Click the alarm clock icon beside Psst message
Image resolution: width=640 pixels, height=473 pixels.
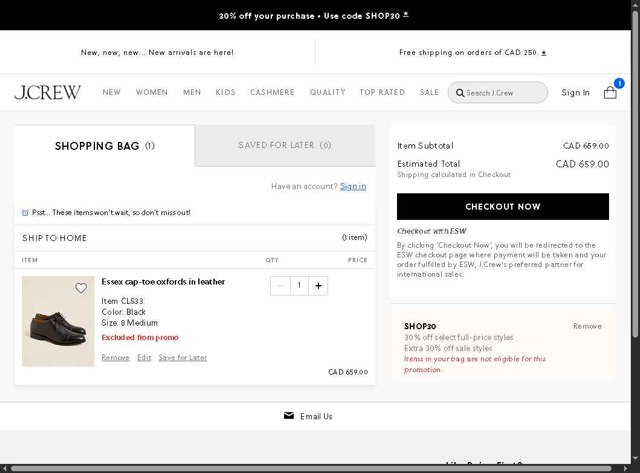[x=25, y=213]
